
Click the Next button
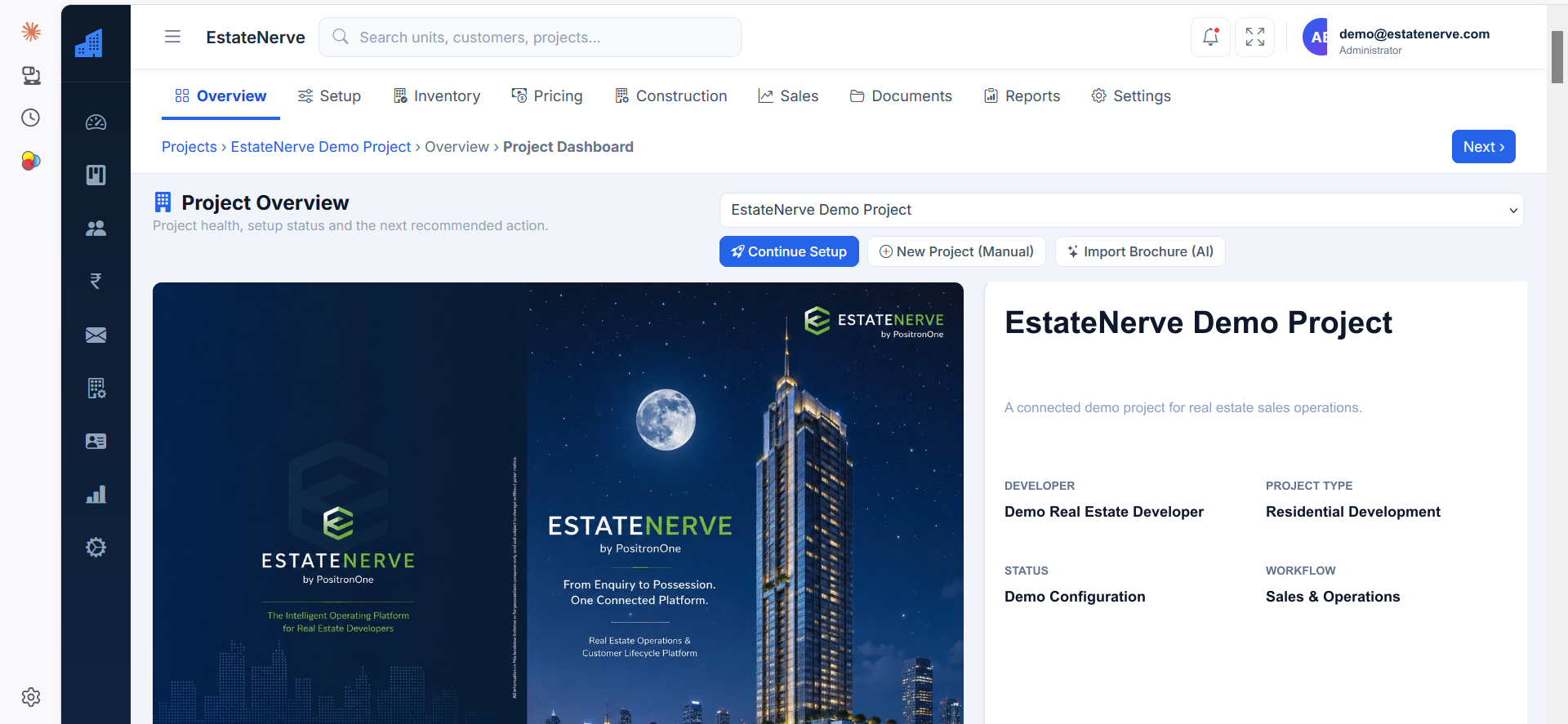pos(1483,147)
